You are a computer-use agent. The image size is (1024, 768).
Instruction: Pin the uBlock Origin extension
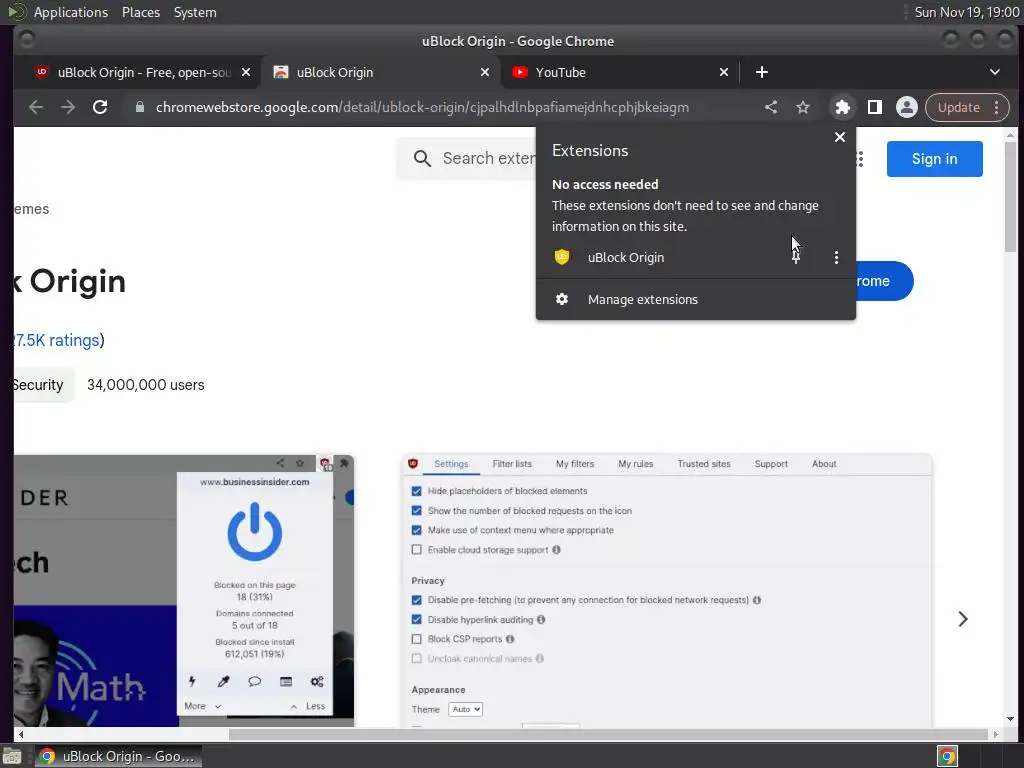click(795, 257)
